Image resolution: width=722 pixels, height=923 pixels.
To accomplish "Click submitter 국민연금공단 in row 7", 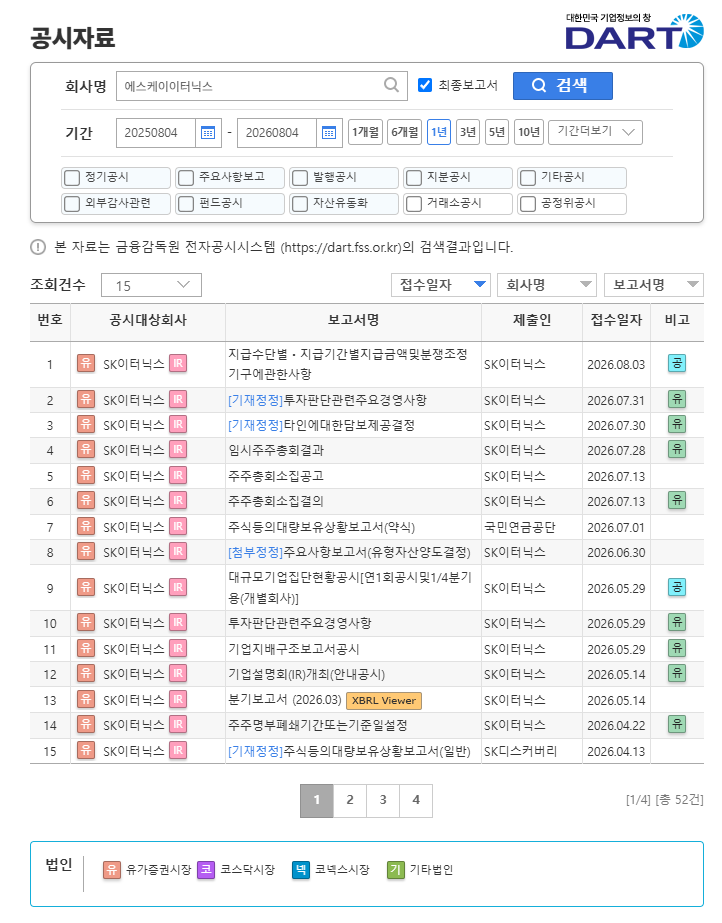I will tap(519, 527).
